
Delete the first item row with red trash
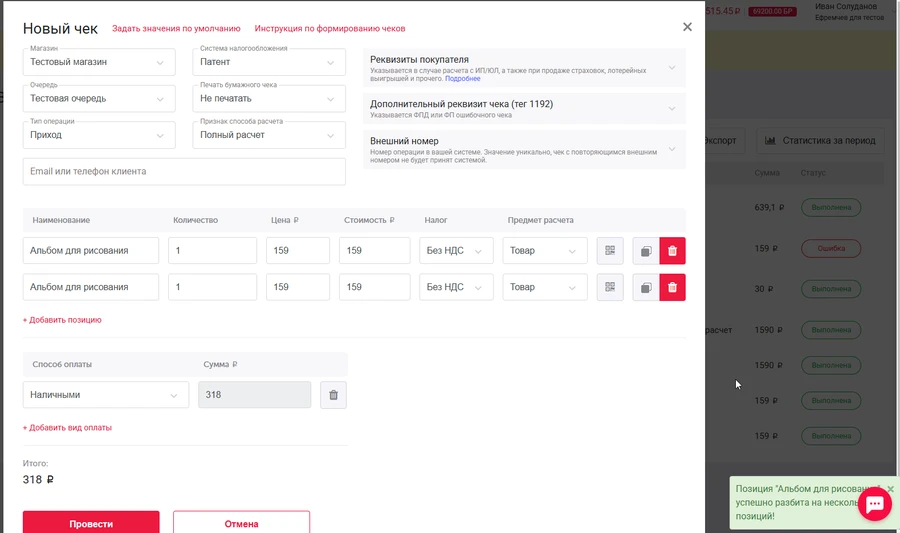tap(672, 251)
